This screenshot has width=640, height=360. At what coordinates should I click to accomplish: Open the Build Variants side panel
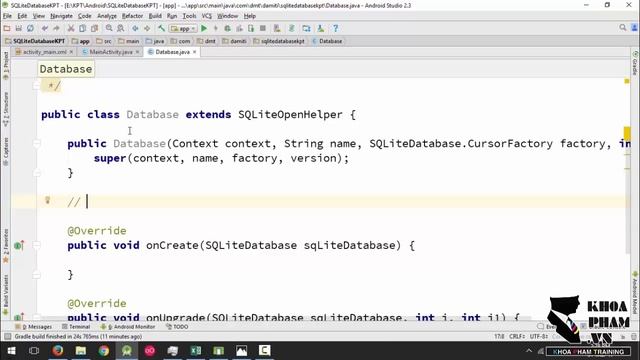pyautogui.click(x=6, y=295)
